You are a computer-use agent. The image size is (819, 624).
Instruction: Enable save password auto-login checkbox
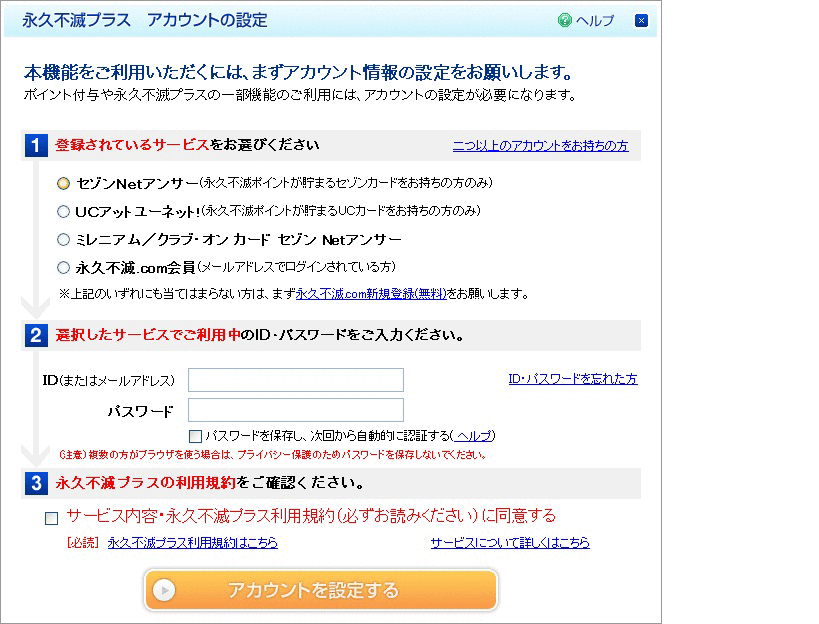pyautogui.click(x=195, y=436)
